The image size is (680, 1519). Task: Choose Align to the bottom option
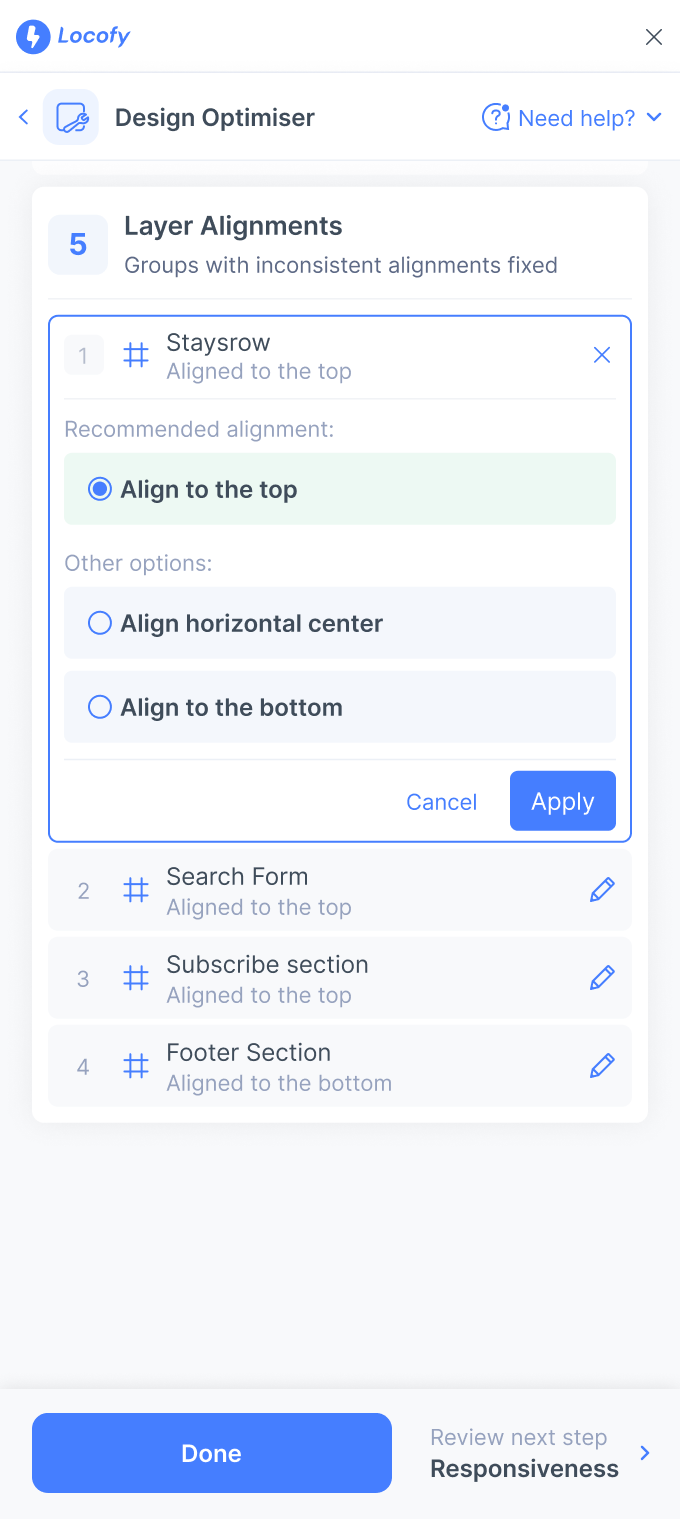(340, 707)
